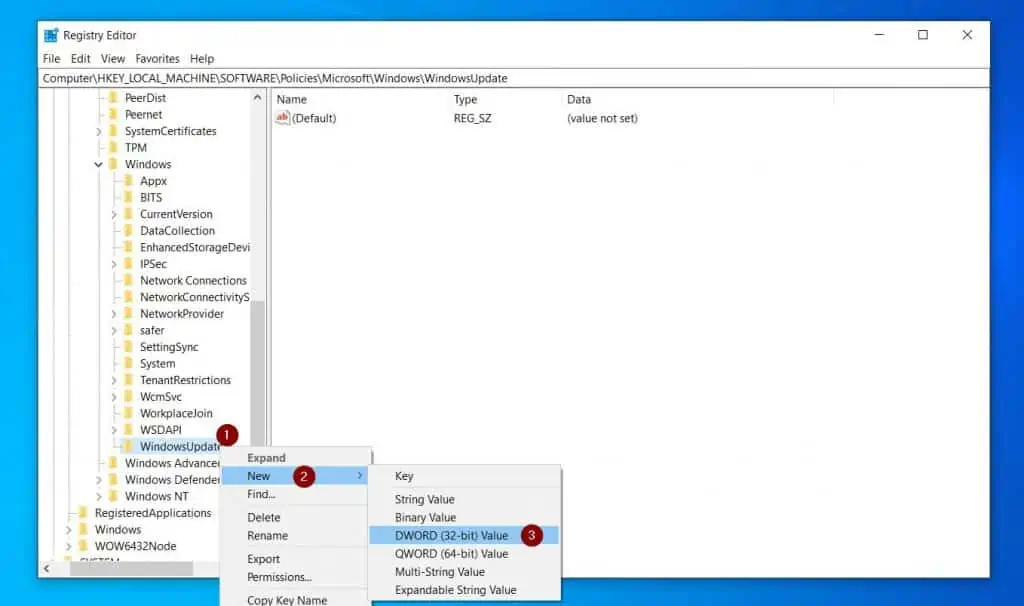Select the Windows Defender tree item

click(172, 479)
